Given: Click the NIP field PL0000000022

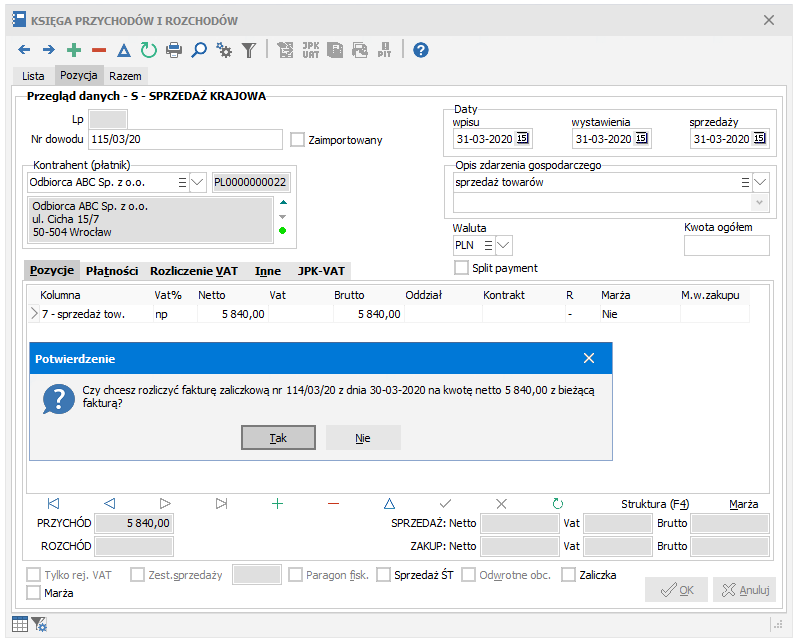Looking at the screenshot, I should pyautogui.click(x=251, y=182).
